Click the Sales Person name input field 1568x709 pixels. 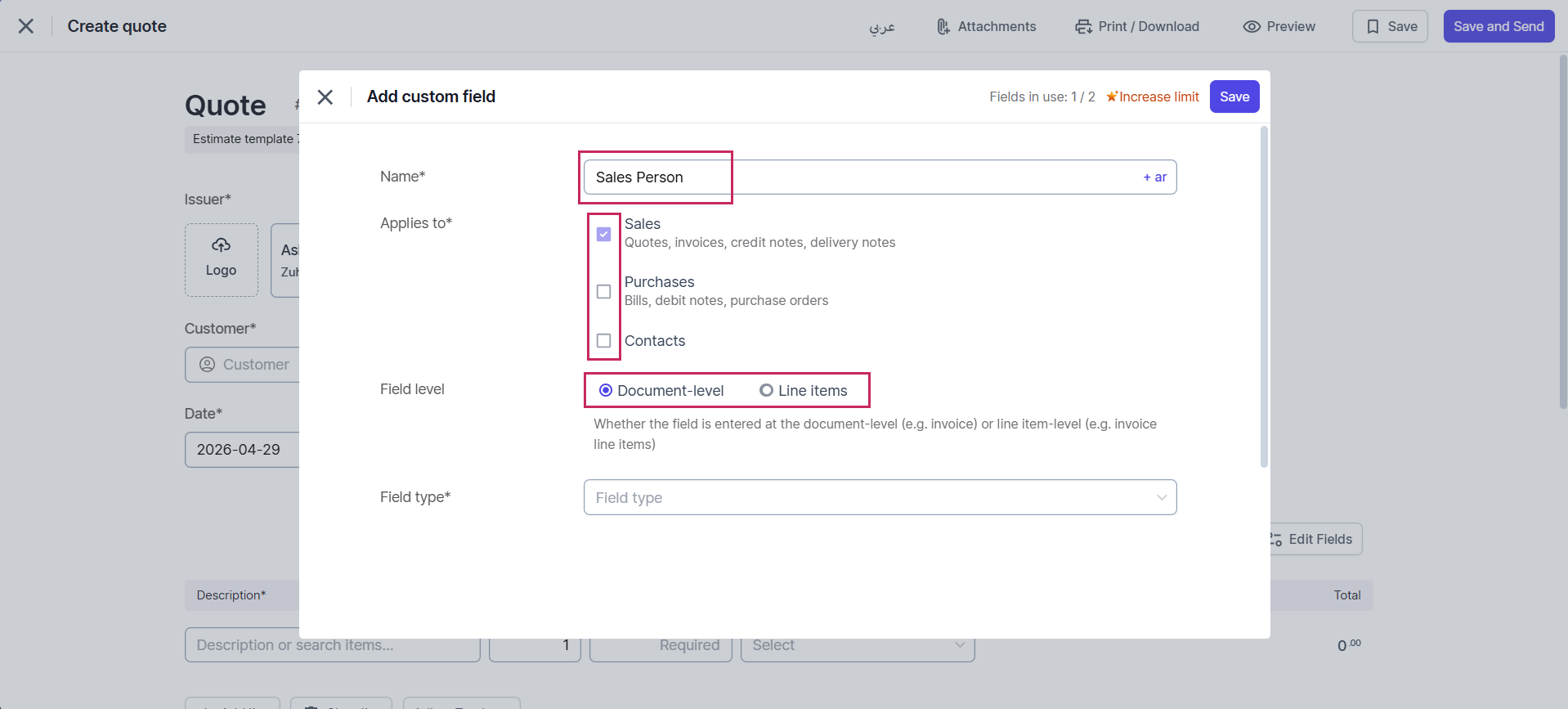click(x=858, y=177)
